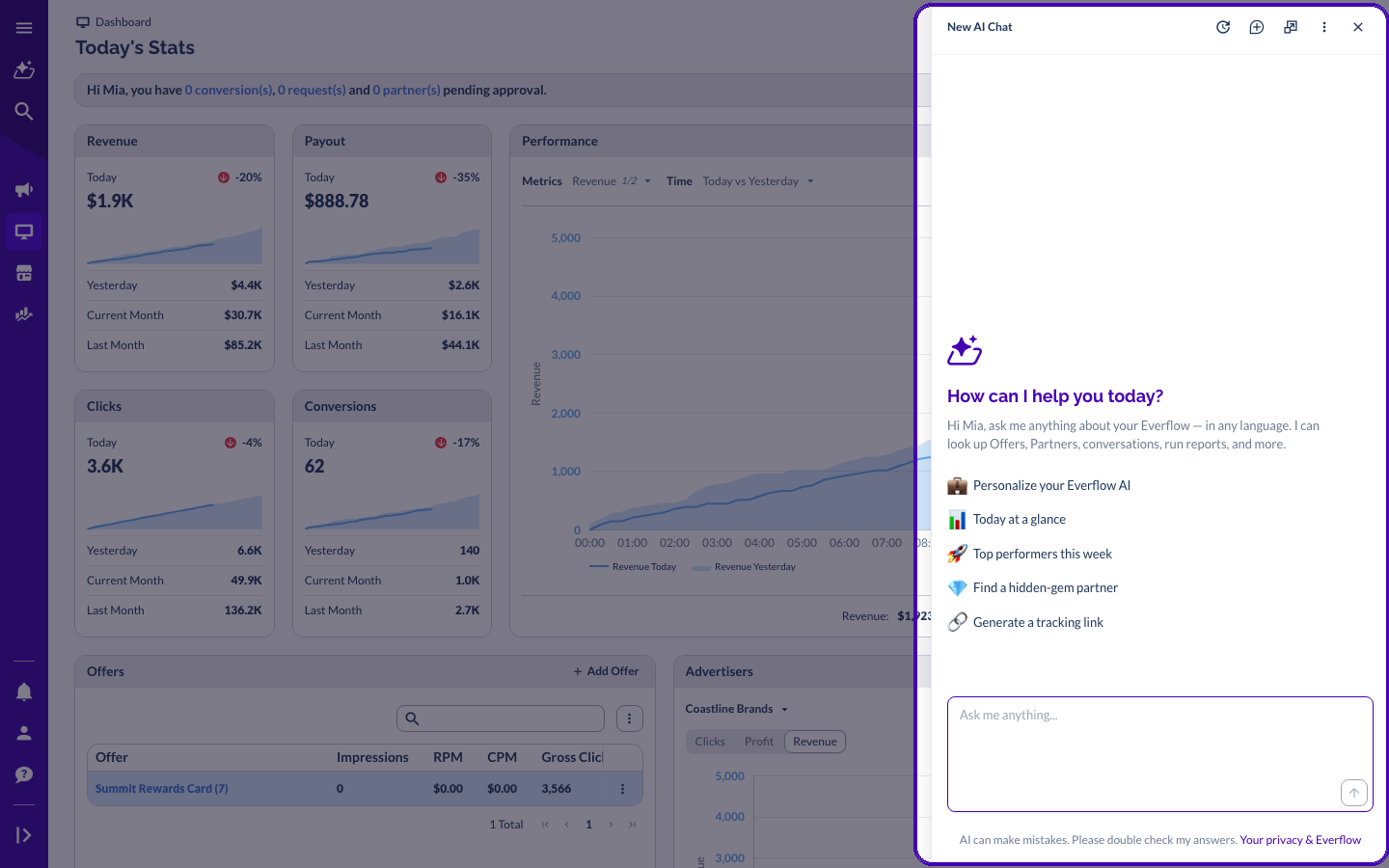Open the 0 partner(s) pending link

coord(406,90)
